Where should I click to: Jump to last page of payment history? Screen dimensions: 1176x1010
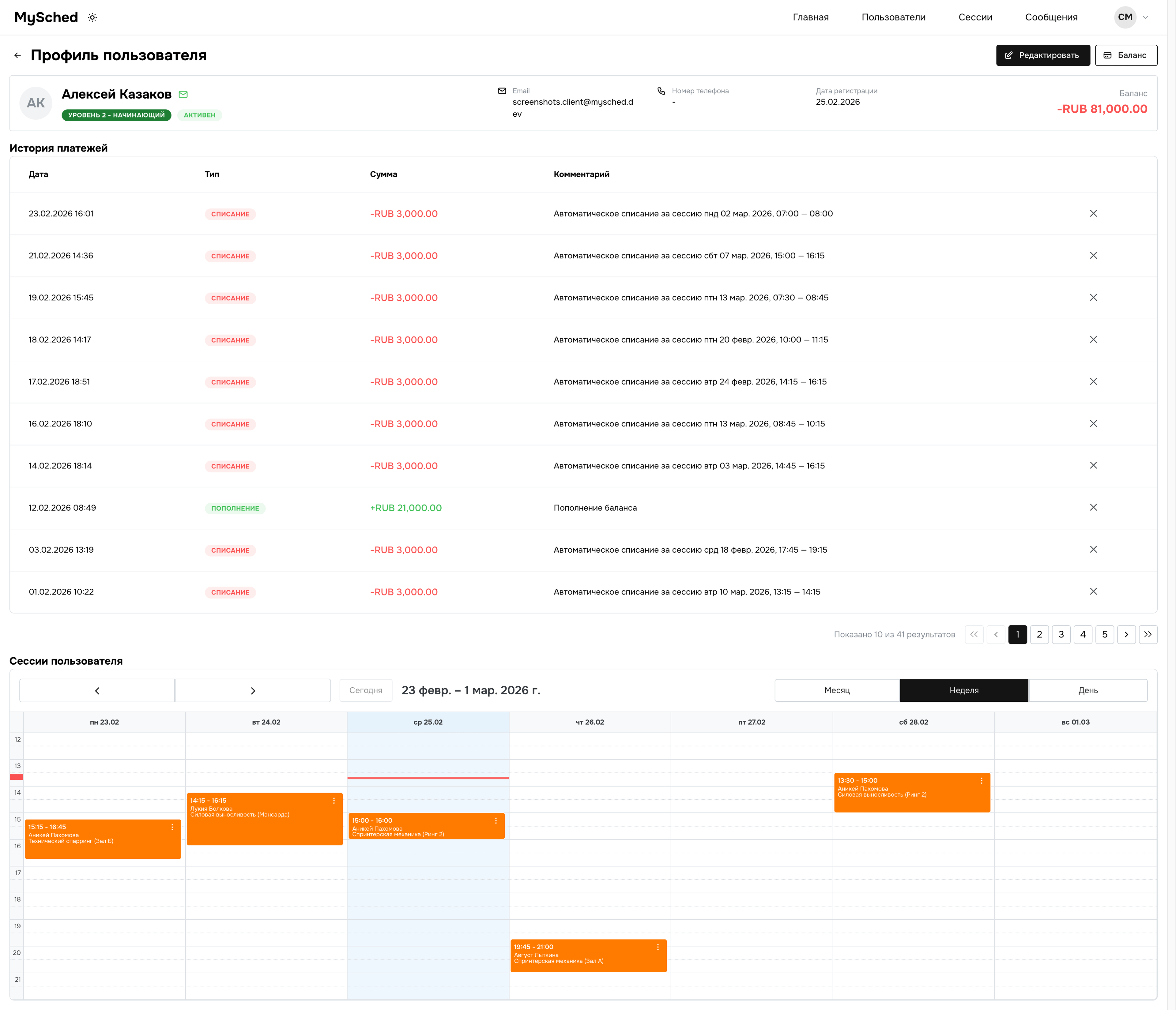[x=1148, y=634]
